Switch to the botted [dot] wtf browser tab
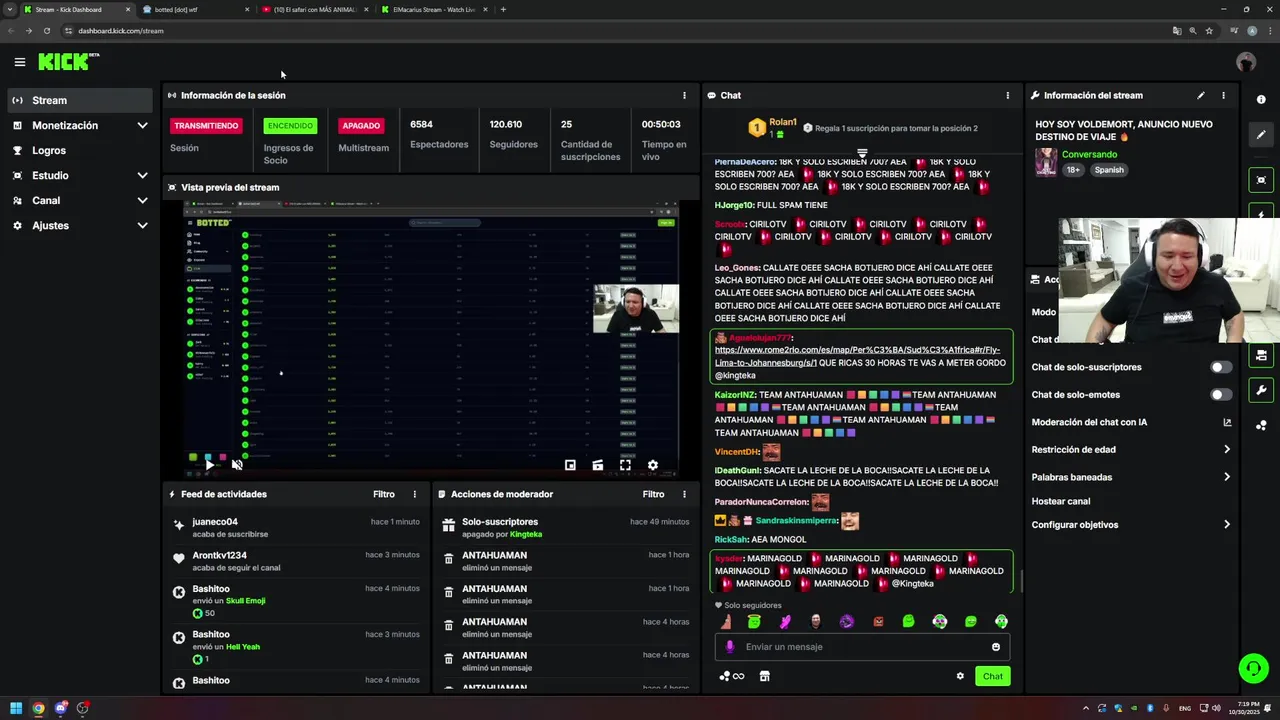Screen dimensions: 1280x720 (x=195, y=10)
